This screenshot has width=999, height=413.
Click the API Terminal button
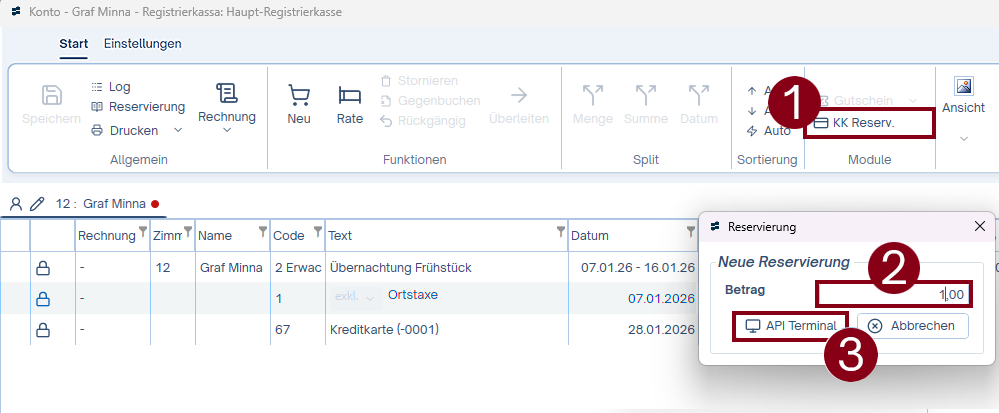(x=791, y=325)
